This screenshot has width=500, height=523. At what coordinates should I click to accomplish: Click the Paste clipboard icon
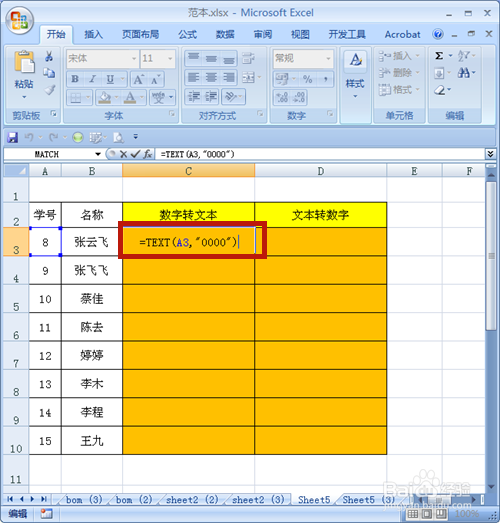coord(24,62)
